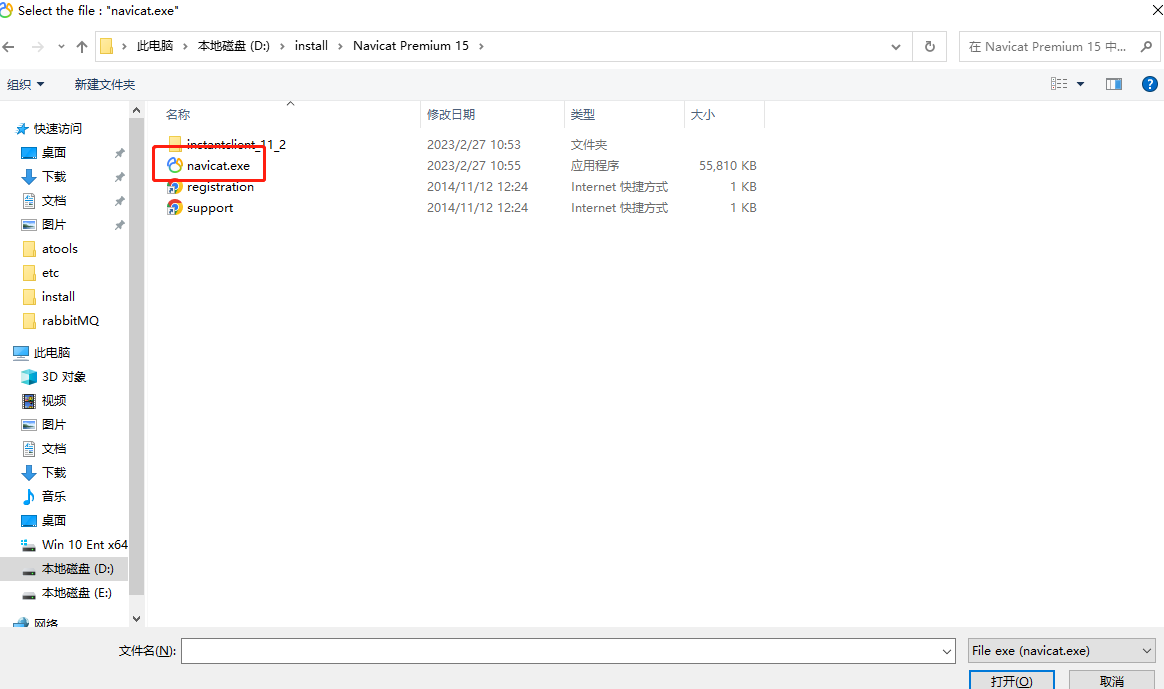Go back using the left arrow
Viewport: 1164px width, 689px height.
coord(9,47)
